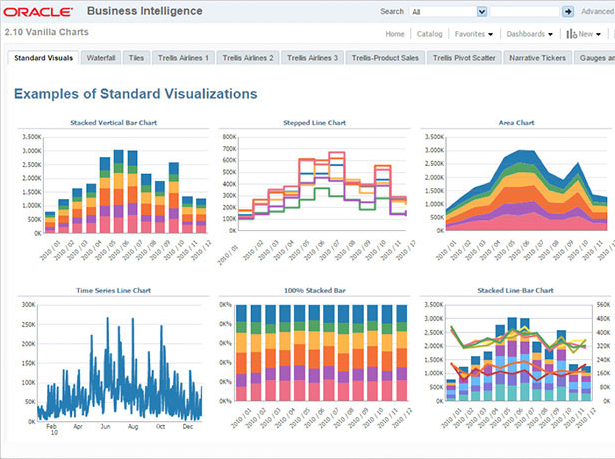Click the 300K label in Time Series chart

point(29,304)
